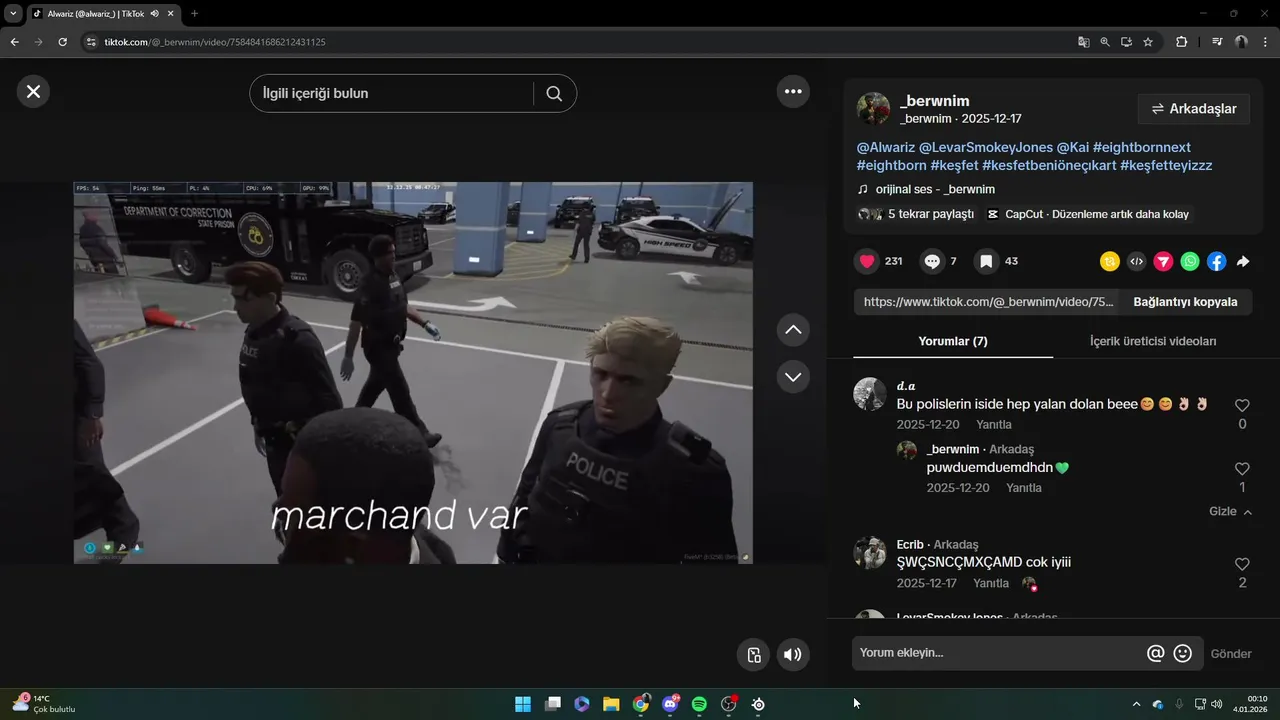The height and width of the screenshot is (720, 1280).
Task: Open more share options arrow
Action: (x=1243, y=261)
